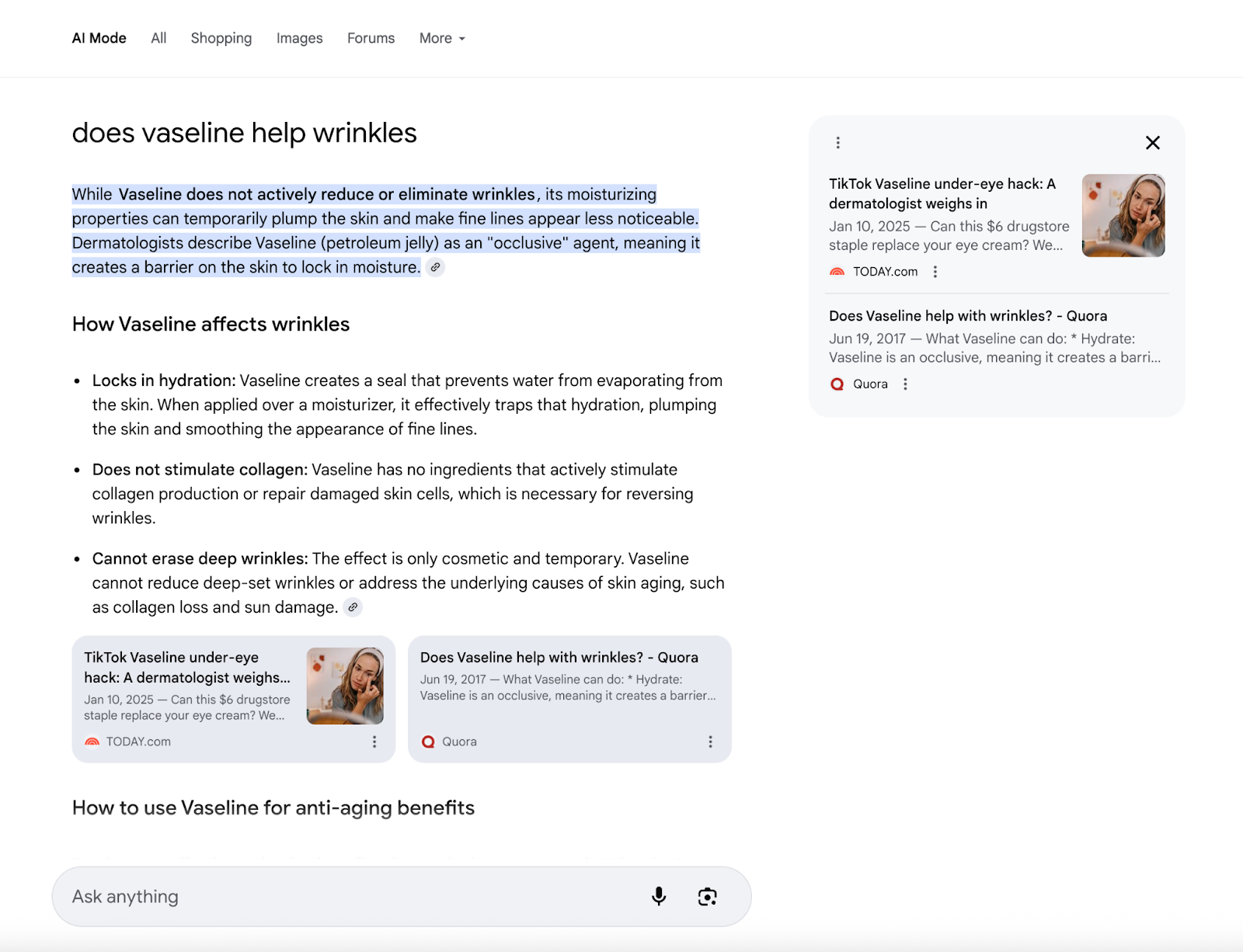Click the dermatologist article thumbnail in the sidebar
This screenshot has width=1243, height=952.
[1123, 216]
